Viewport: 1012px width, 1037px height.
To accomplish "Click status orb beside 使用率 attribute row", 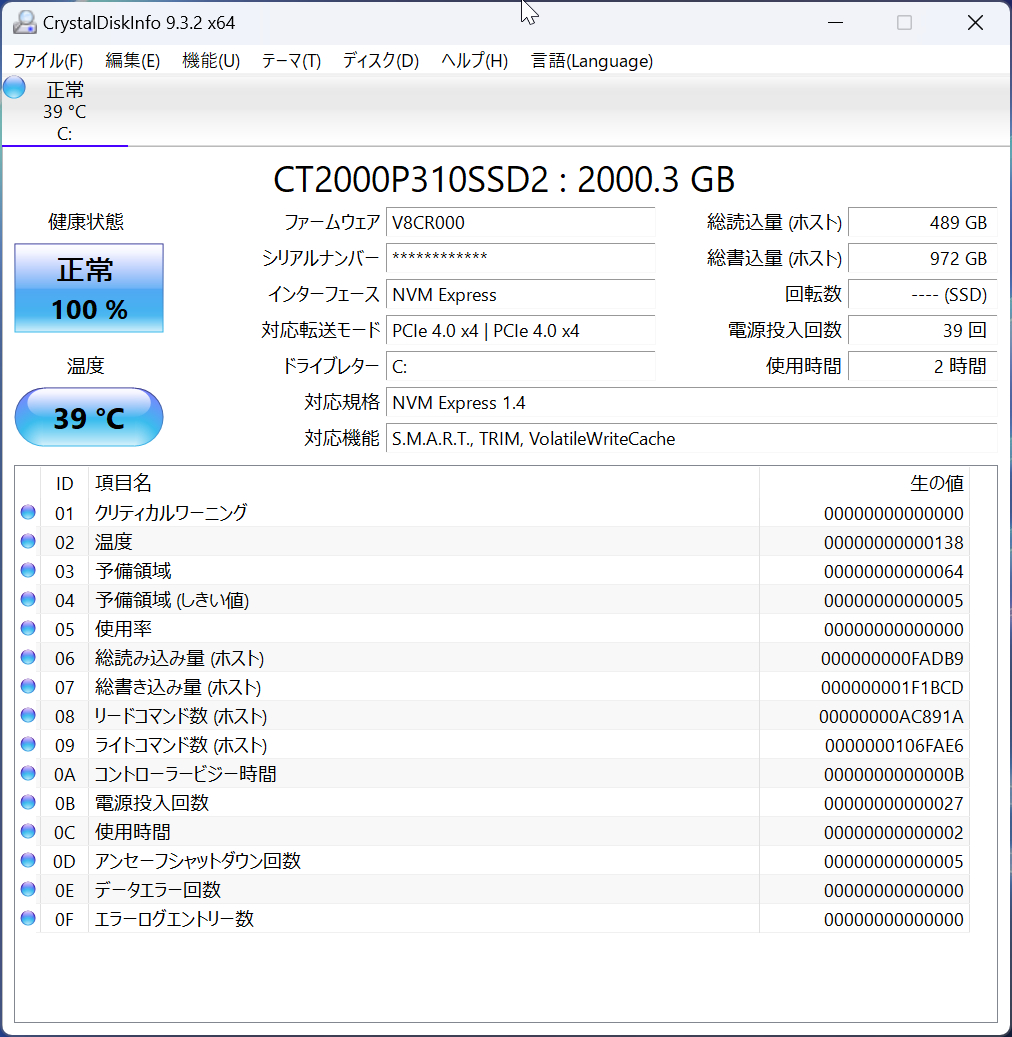I will click(x=28, y=629).
